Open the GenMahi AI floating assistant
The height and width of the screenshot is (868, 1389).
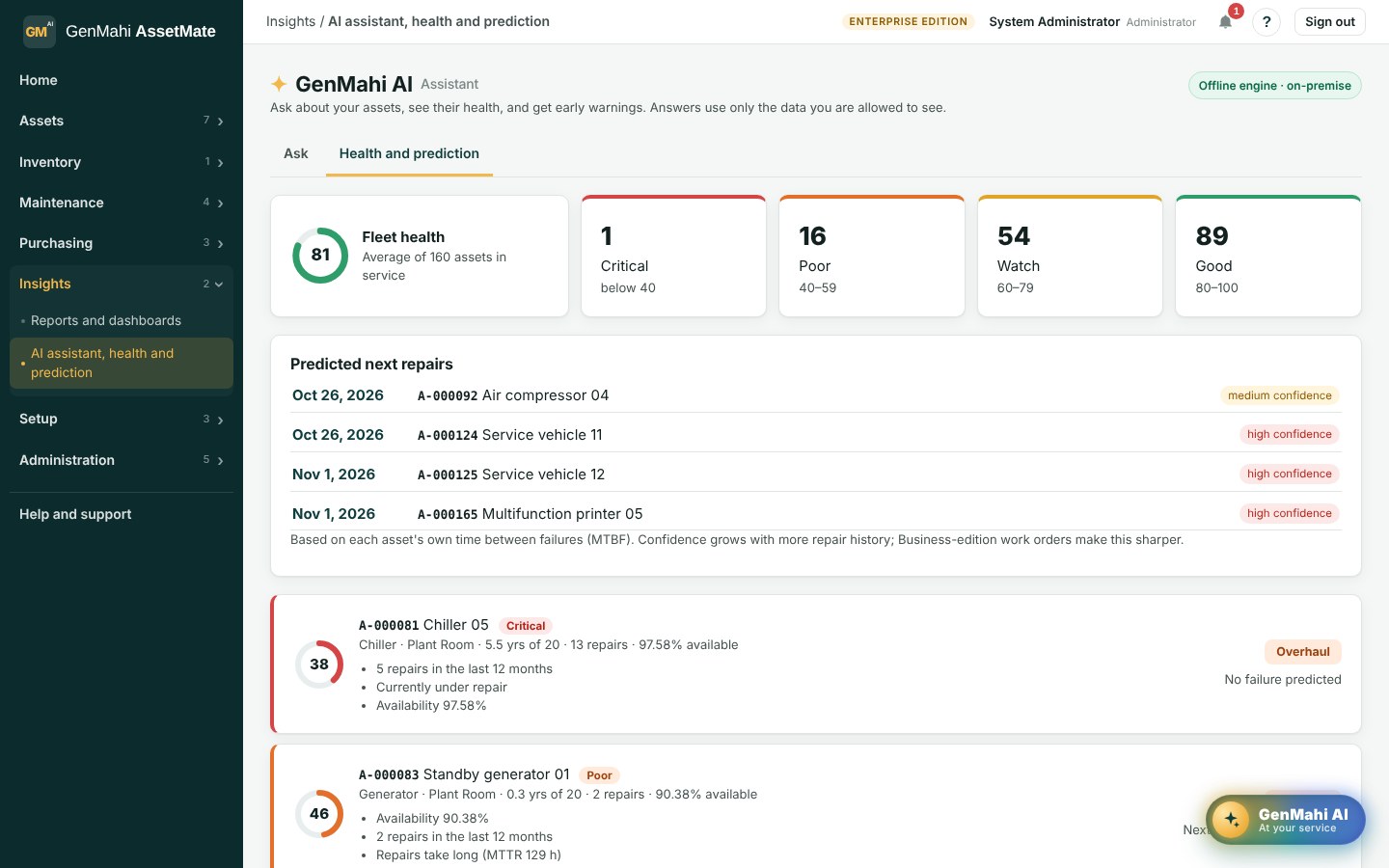[1285, 820]
